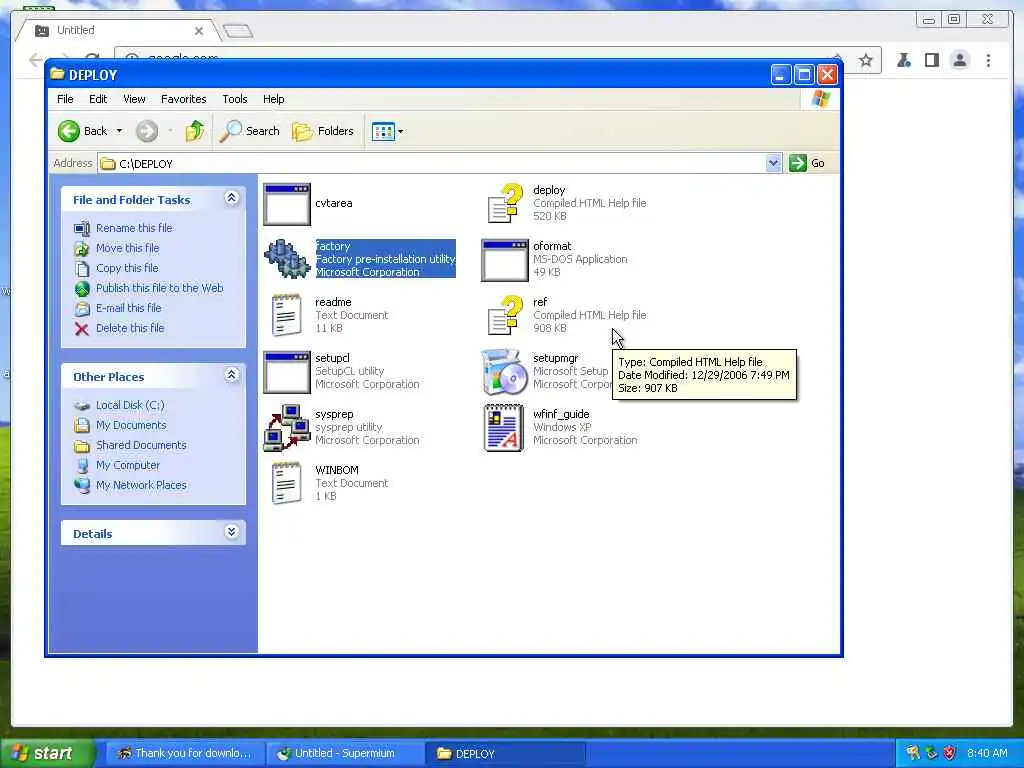Open a new tab in the browser
Image resolution: width=1024 pixels, height=768 pixels.
(x=238, y=31)
